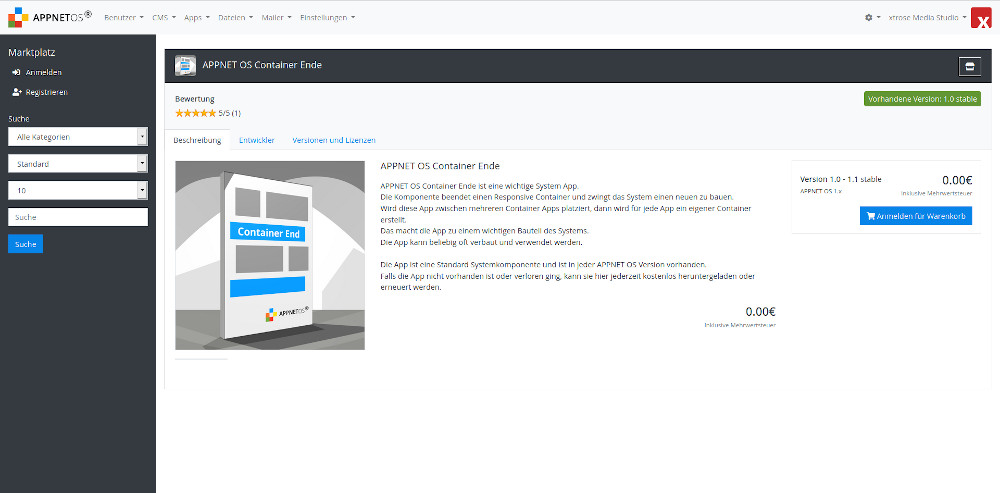Select the Beschreibung tab
Screen dimensions: 1000x493
point(197,140)
